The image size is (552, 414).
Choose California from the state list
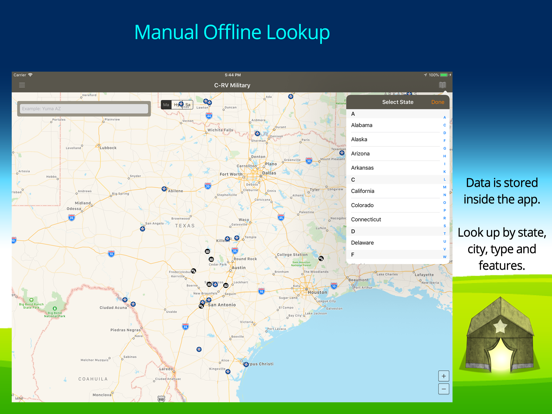click(394, 191)
